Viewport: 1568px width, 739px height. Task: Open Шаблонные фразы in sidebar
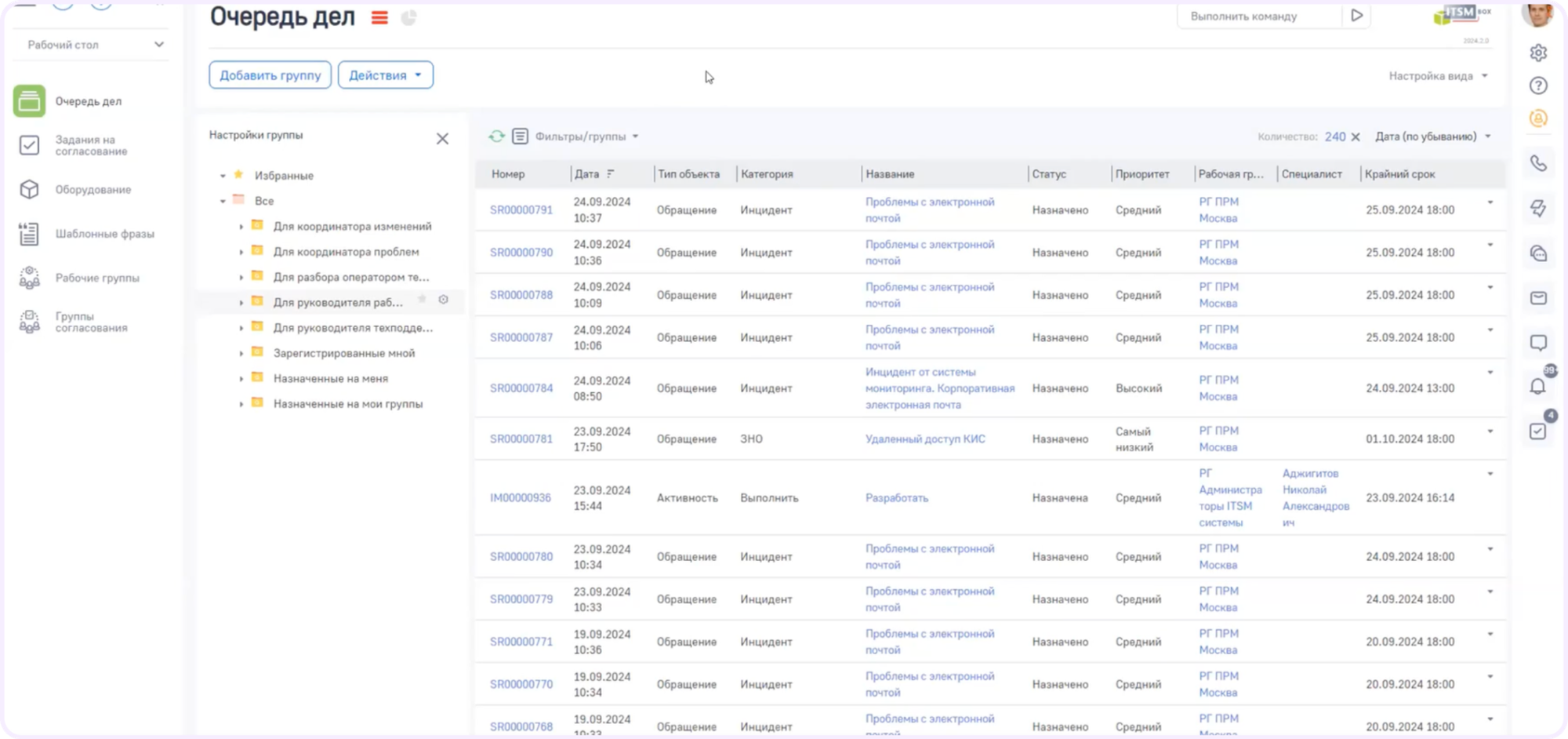(86, 234)
